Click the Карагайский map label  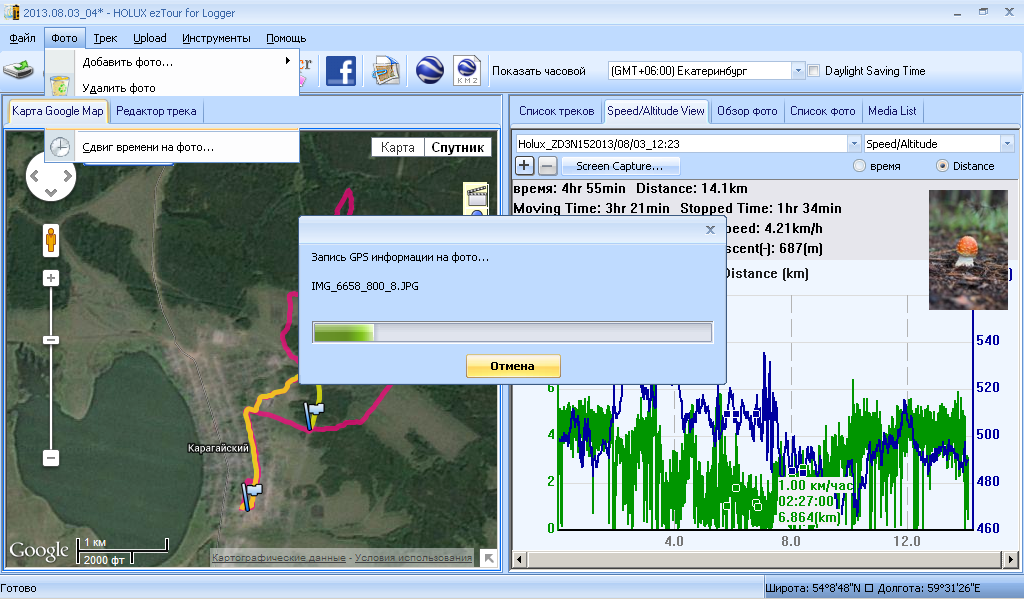pos(218,448)
